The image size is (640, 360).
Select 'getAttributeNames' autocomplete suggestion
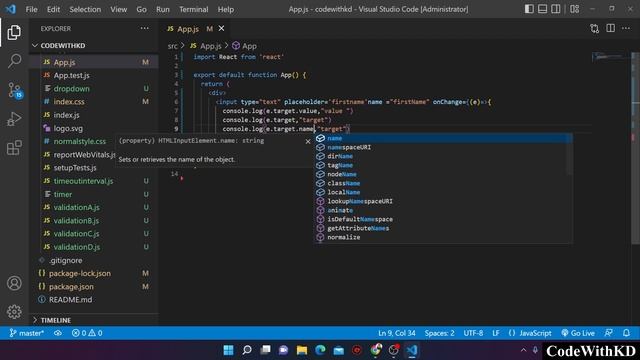tap(441, 228)
